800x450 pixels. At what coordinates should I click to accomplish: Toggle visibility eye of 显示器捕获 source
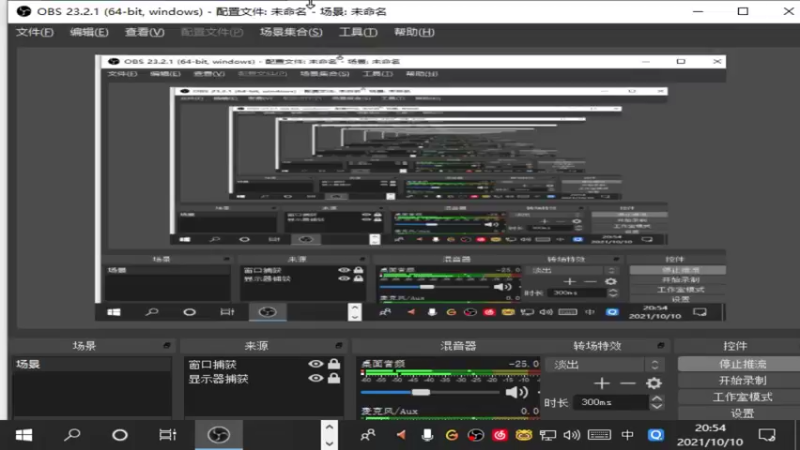pyautogui.click(x=316, y=378)
